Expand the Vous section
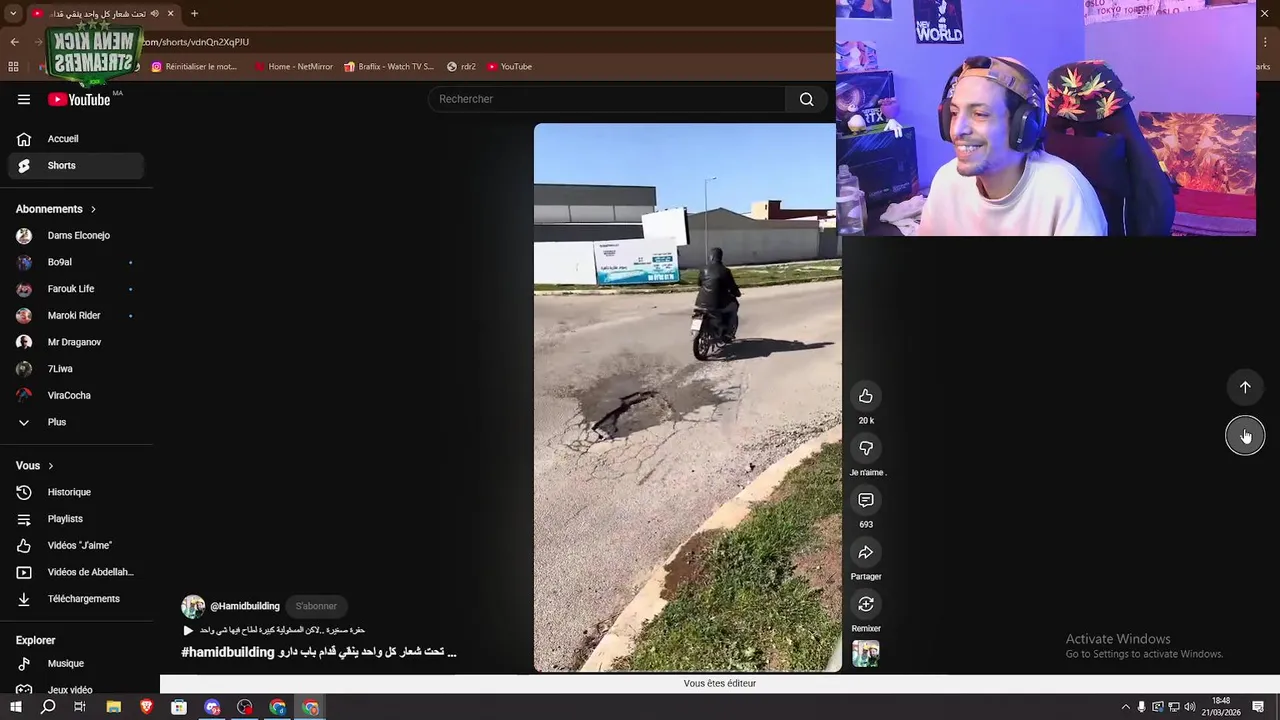 pos(35,466)
